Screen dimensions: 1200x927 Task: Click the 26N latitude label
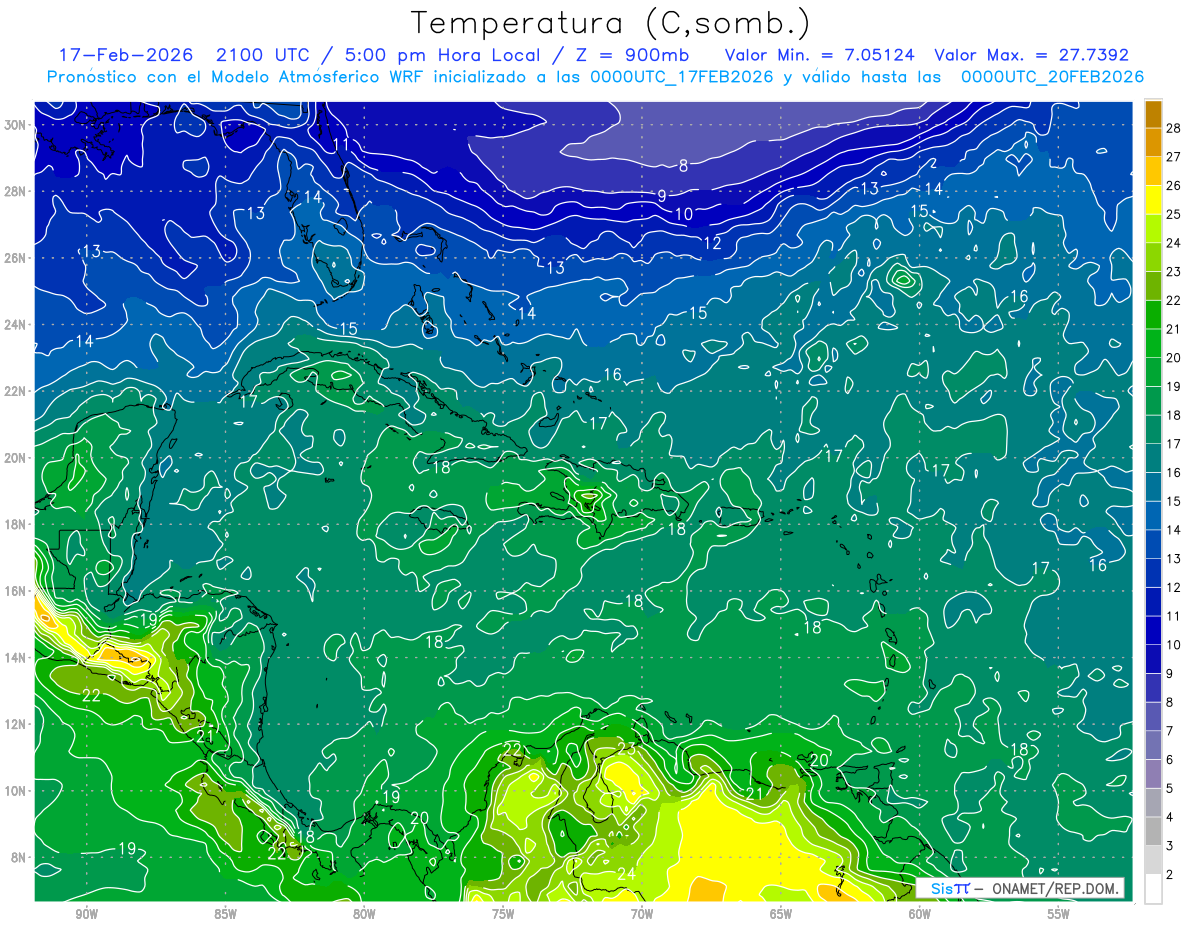point(15,258)
